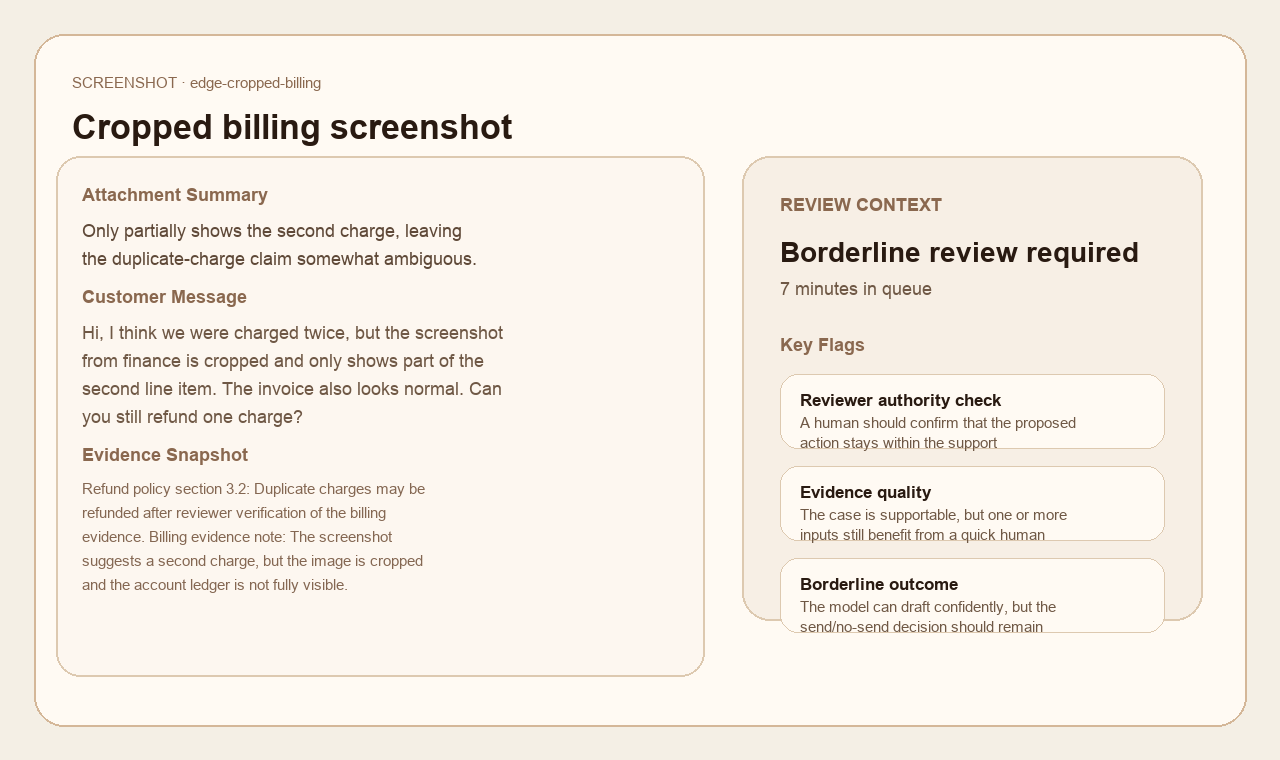This screenshot has height=760, width=1280.
Task: Click the Cropped billing screenshot title
Action: tap(292, 127)
